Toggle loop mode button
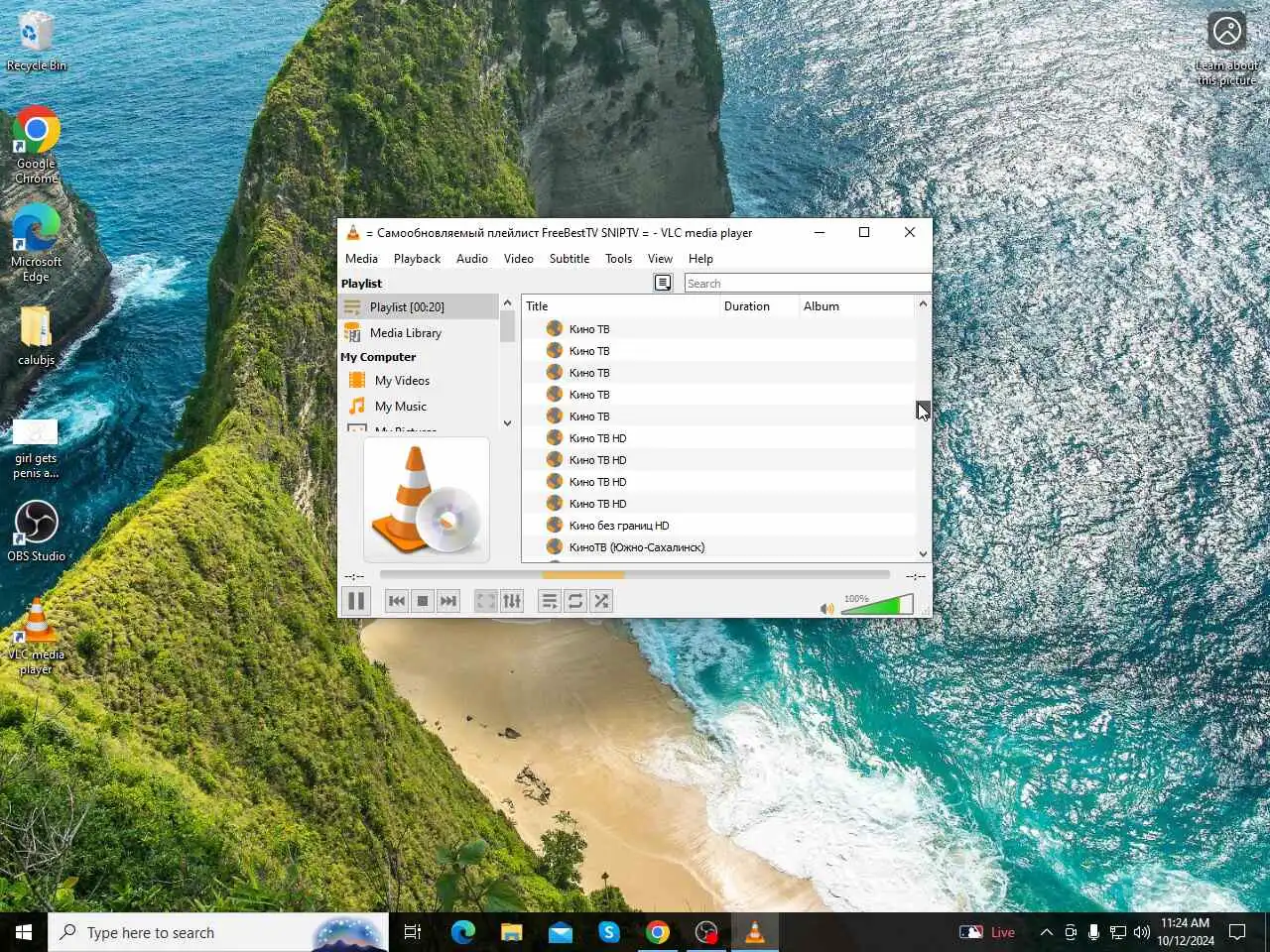 tap(575, 601)
